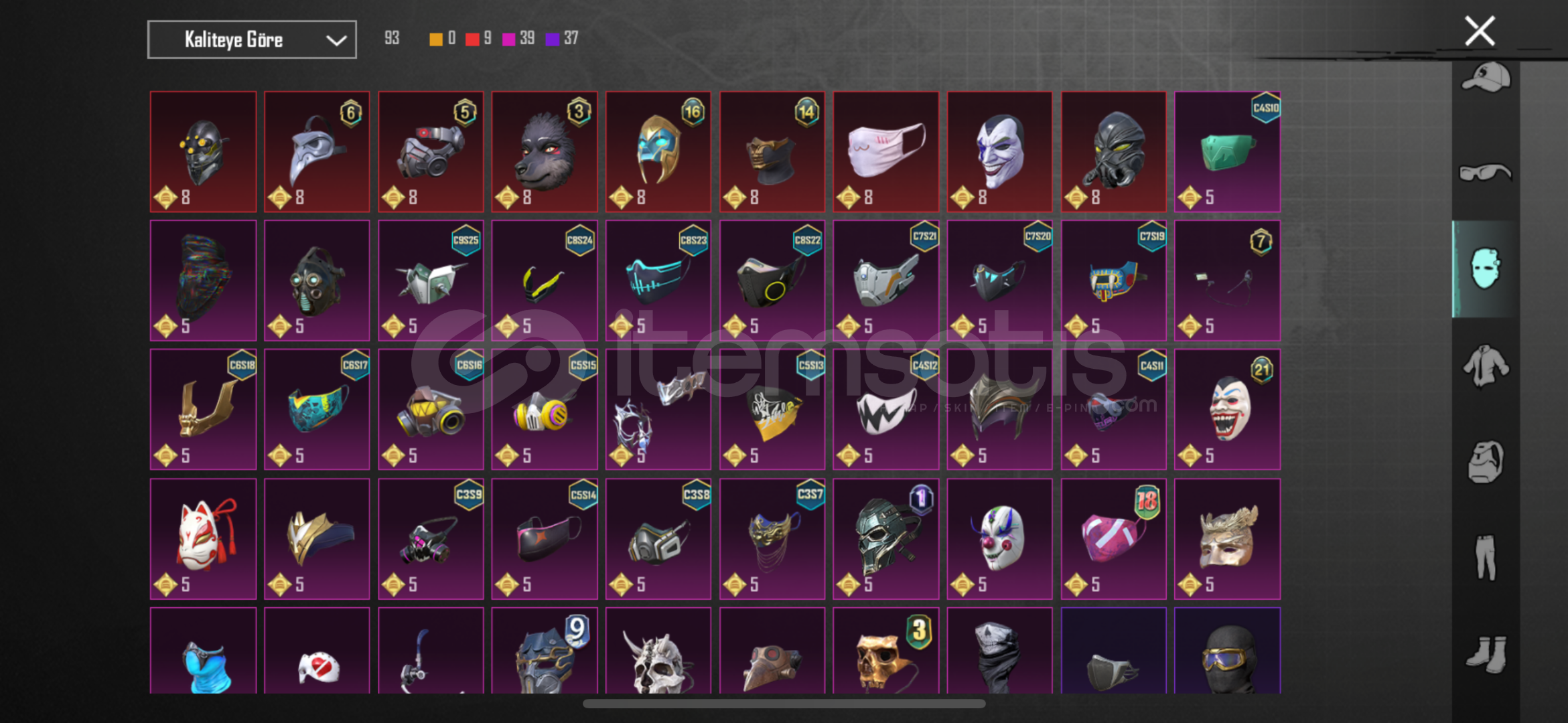1568x723 pixels.
Task: Open the hat category in sidebar
Action: coord(1486,78)
